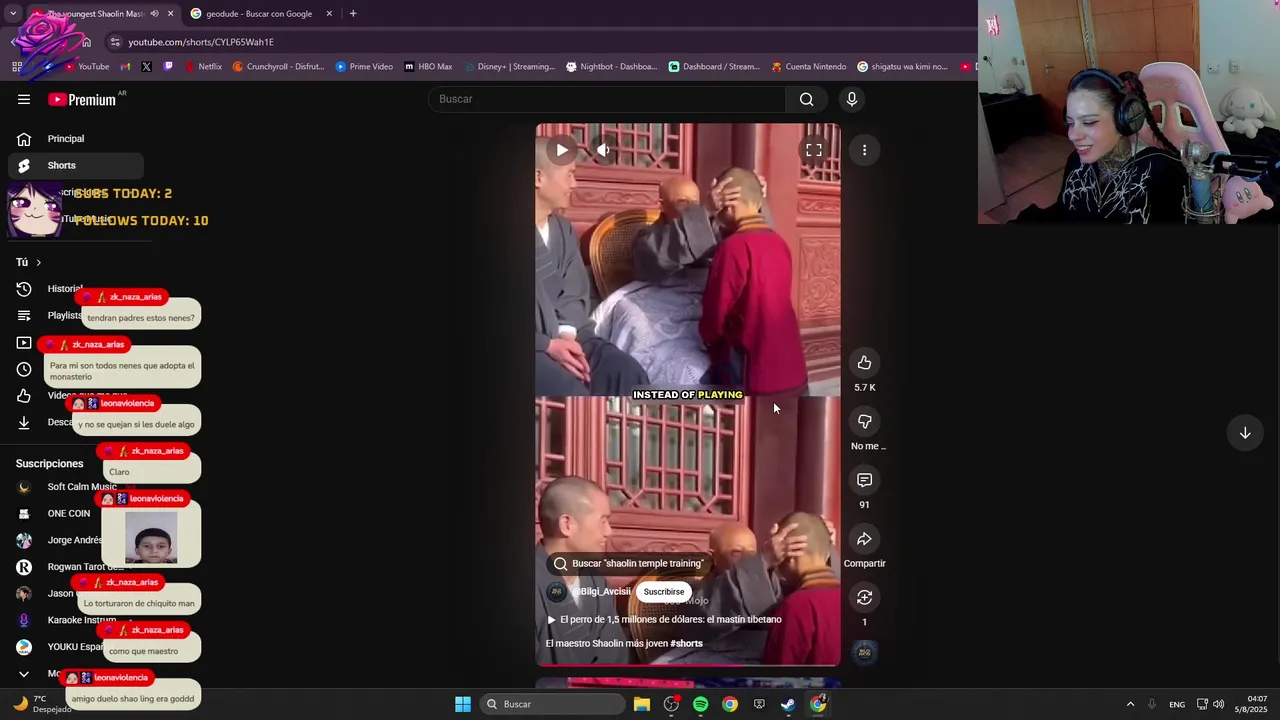
Task: Open the YouTube hamburger guide menu
Action: pos(24,99)
